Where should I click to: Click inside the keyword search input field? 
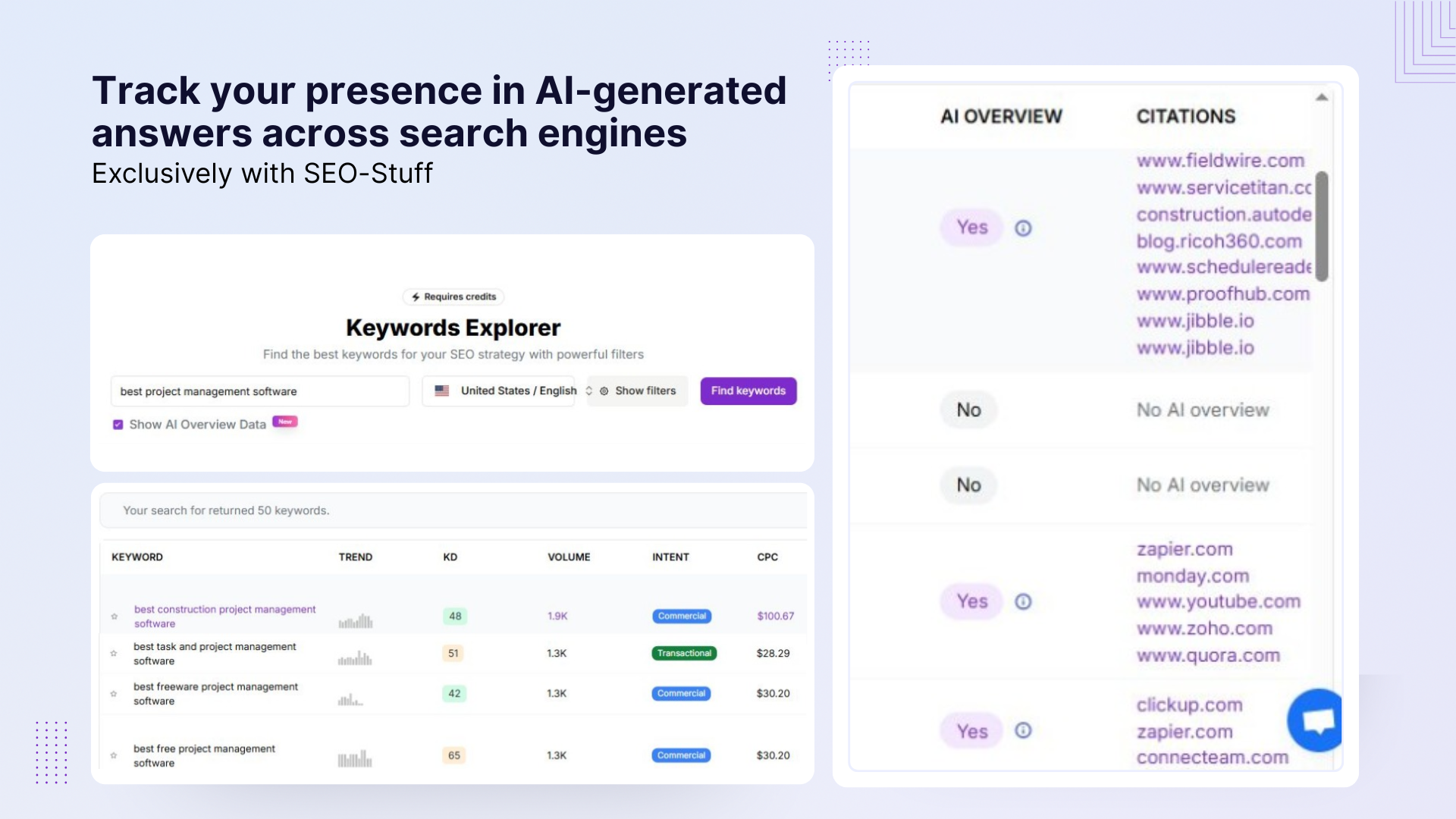point(259,391)
